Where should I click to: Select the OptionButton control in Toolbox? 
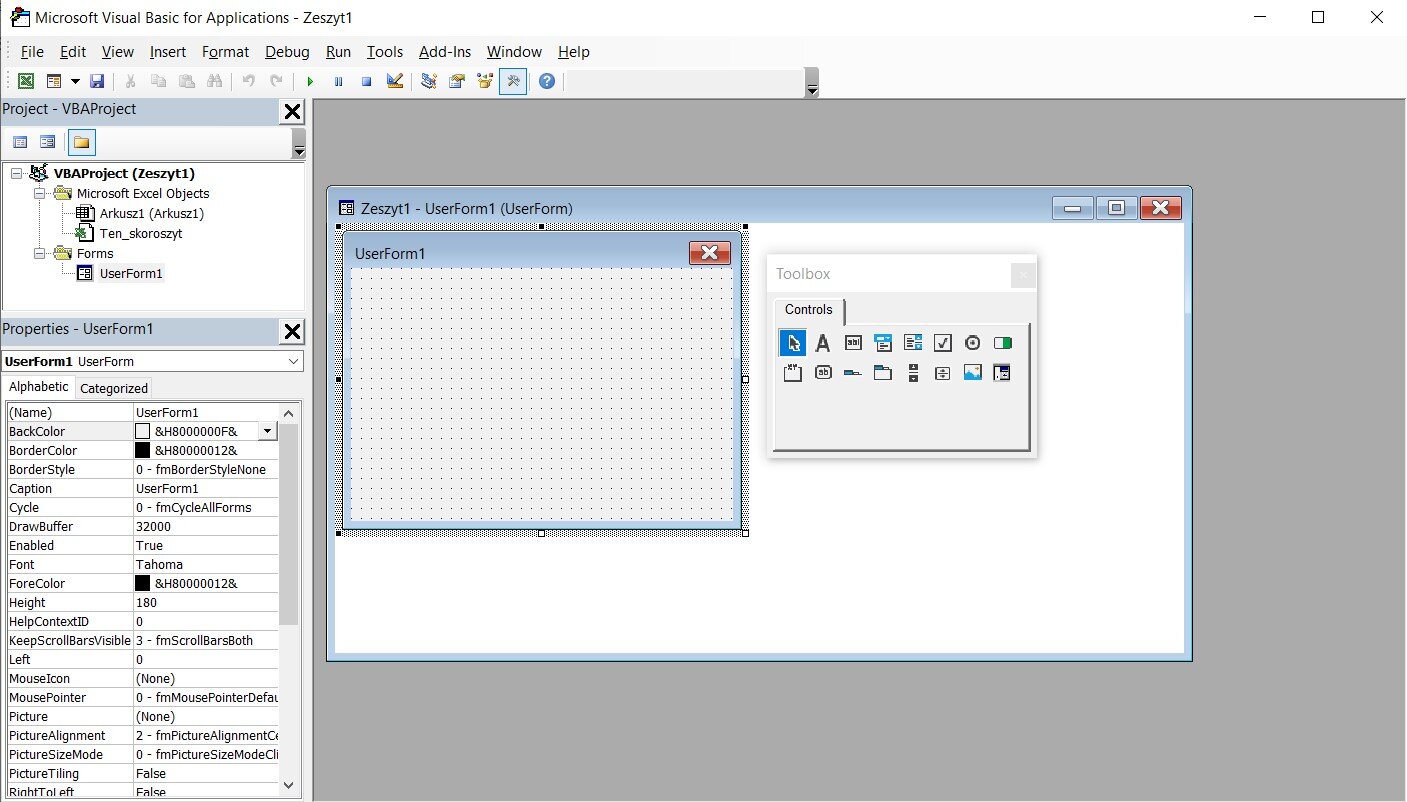pyautogui.click(x=972, y=343)
